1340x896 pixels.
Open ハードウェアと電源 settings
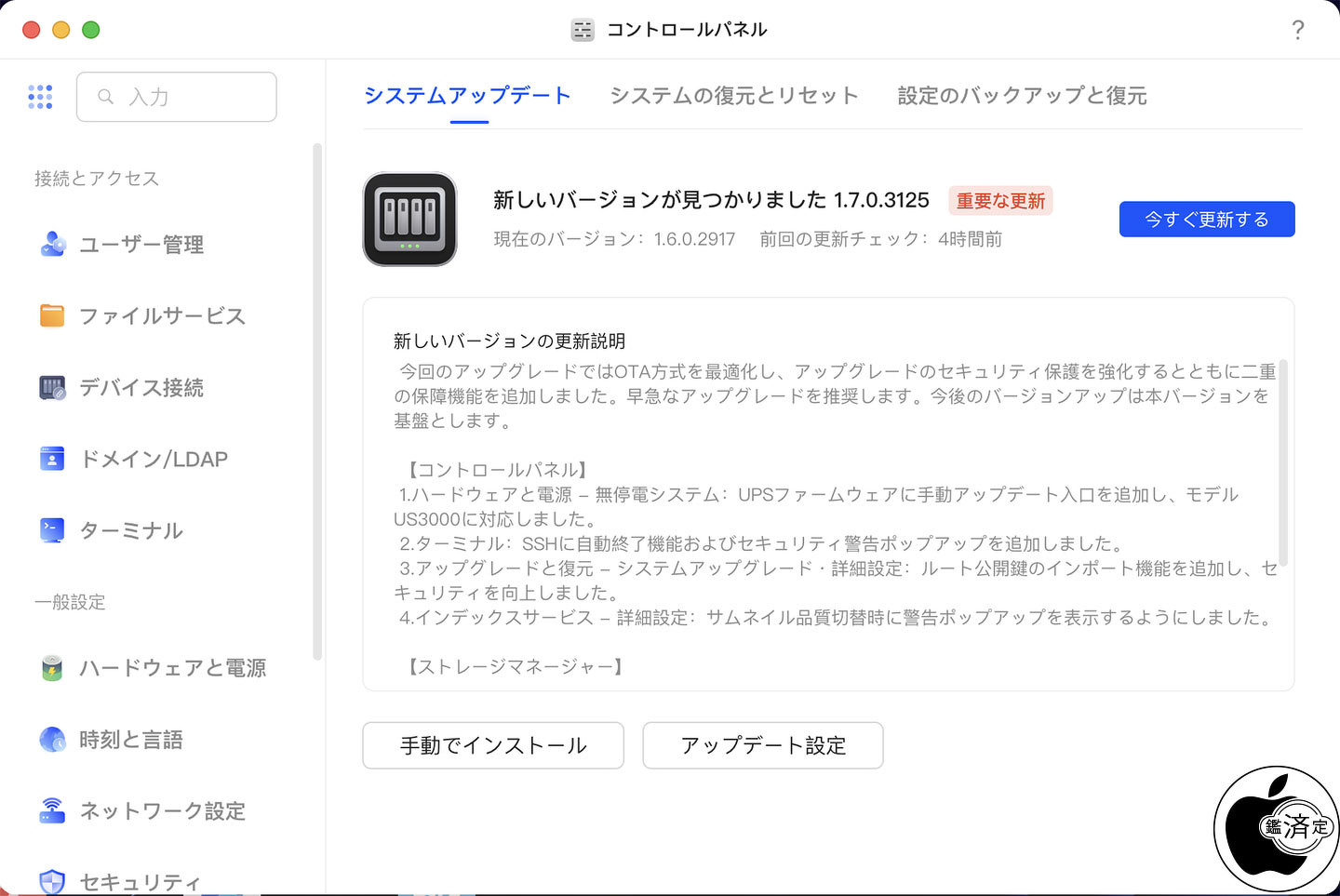click(172, 668)
